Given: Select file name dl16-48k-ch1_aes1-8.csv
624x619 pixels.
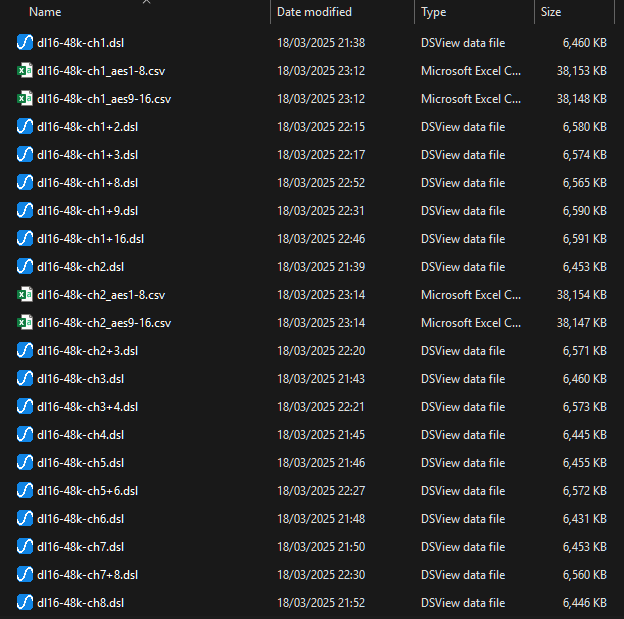Looking at the screenshot, I should [x=101, y=71].
